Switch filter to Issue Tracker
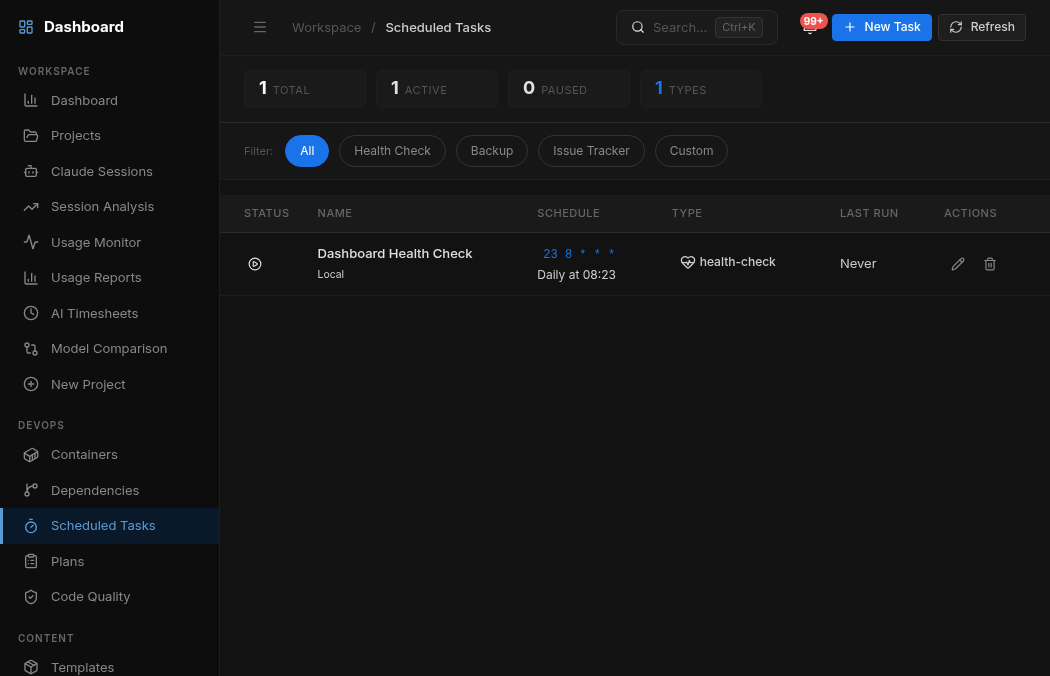Viewport: 1050px width, 676px height. tap(591, 150)
